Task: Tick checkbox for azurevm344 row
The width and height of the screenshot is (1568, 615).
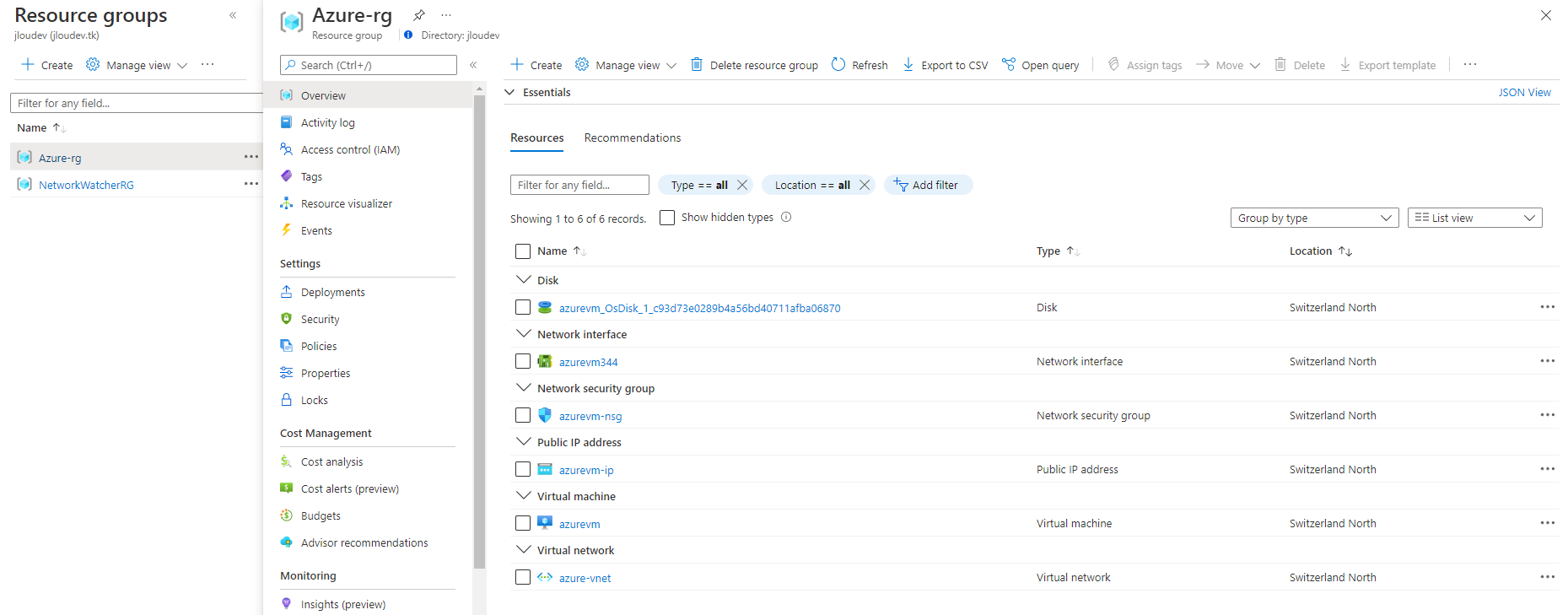Action: (x=523, y=361)
